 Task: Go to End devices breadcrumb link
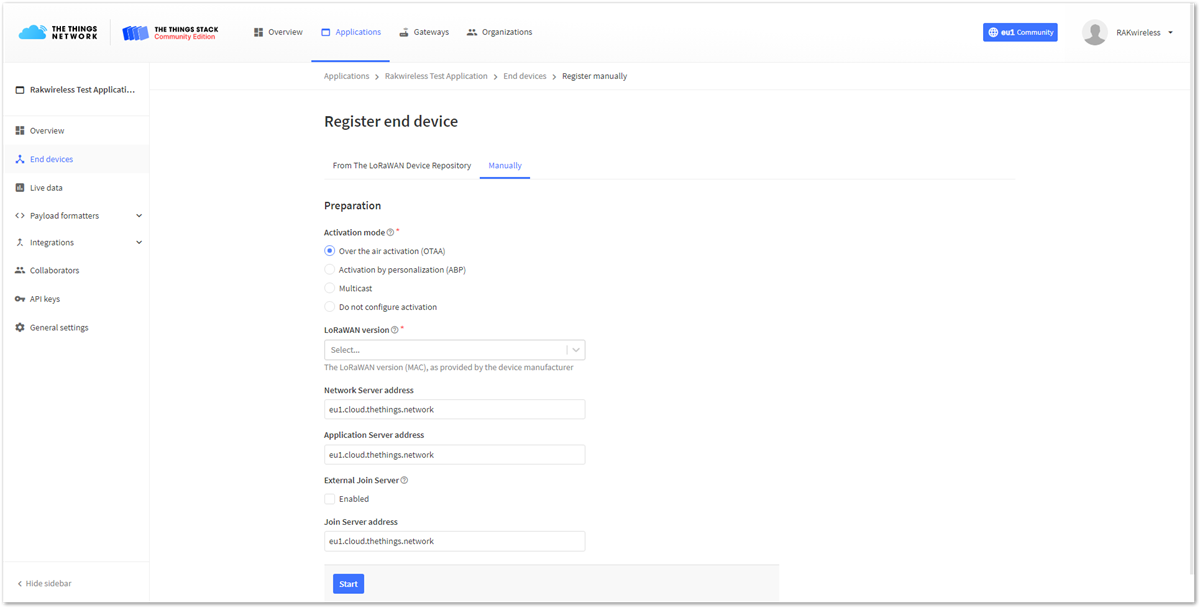[x=525, y=76]
